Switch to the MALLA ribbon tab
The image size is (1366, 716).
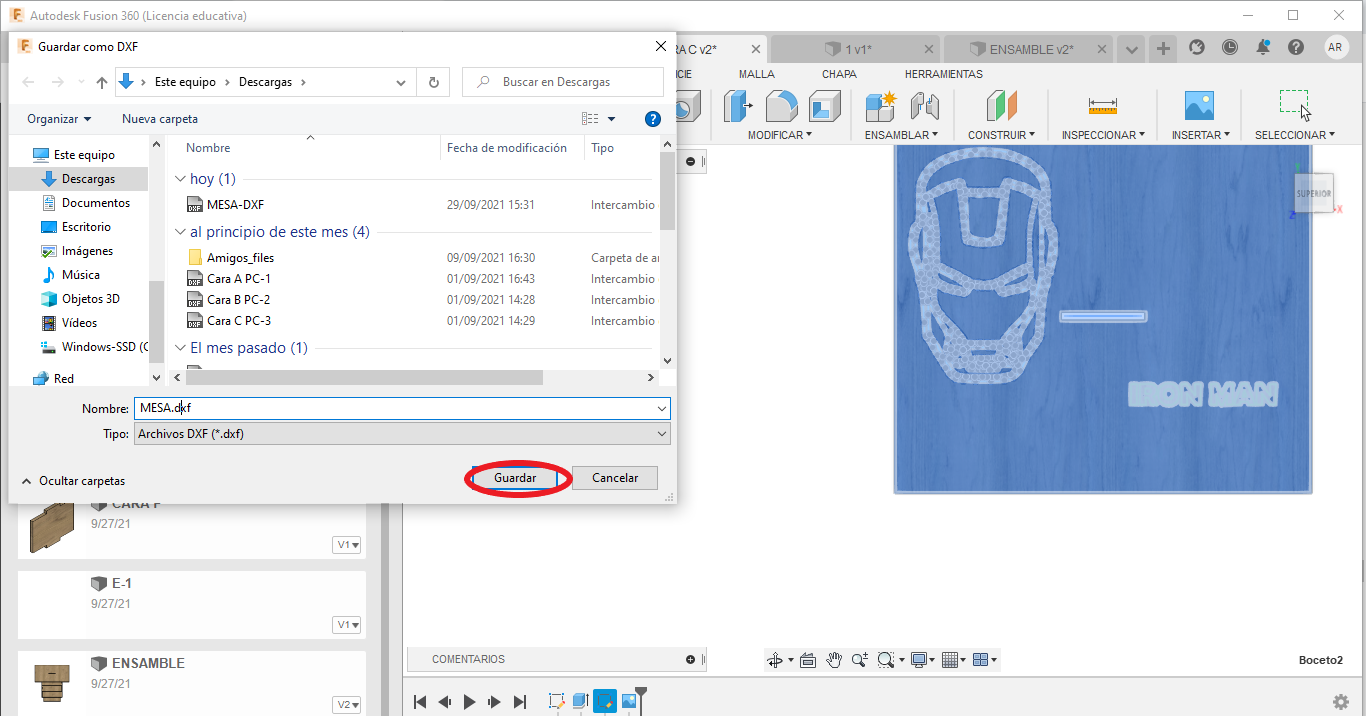(x=757, y=74)
